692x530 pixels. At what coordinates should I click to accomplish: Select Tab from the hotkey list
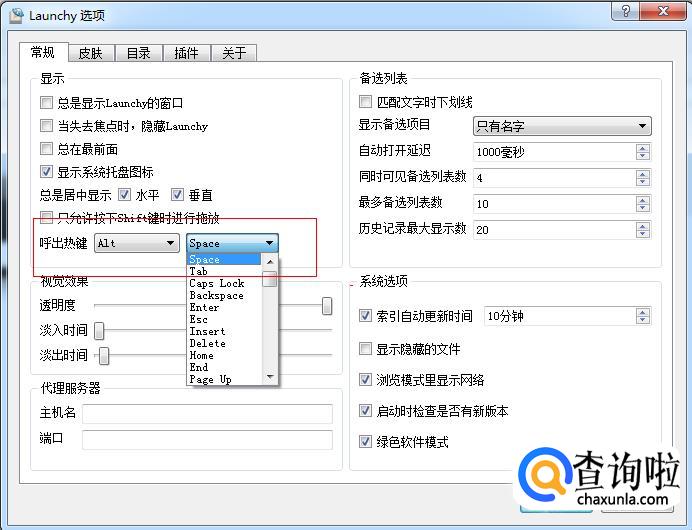(x=199, y=272)
